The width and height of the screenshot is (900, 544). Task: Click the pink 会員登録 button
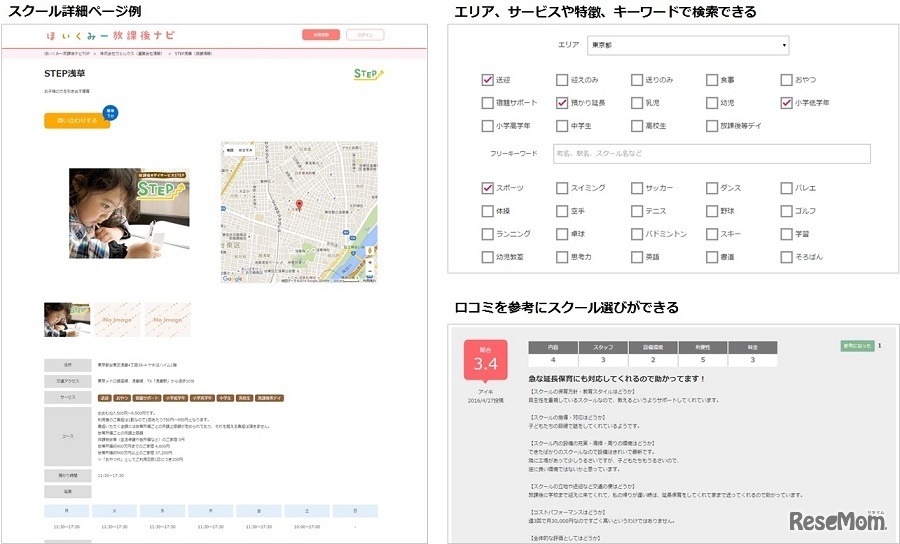321,35
